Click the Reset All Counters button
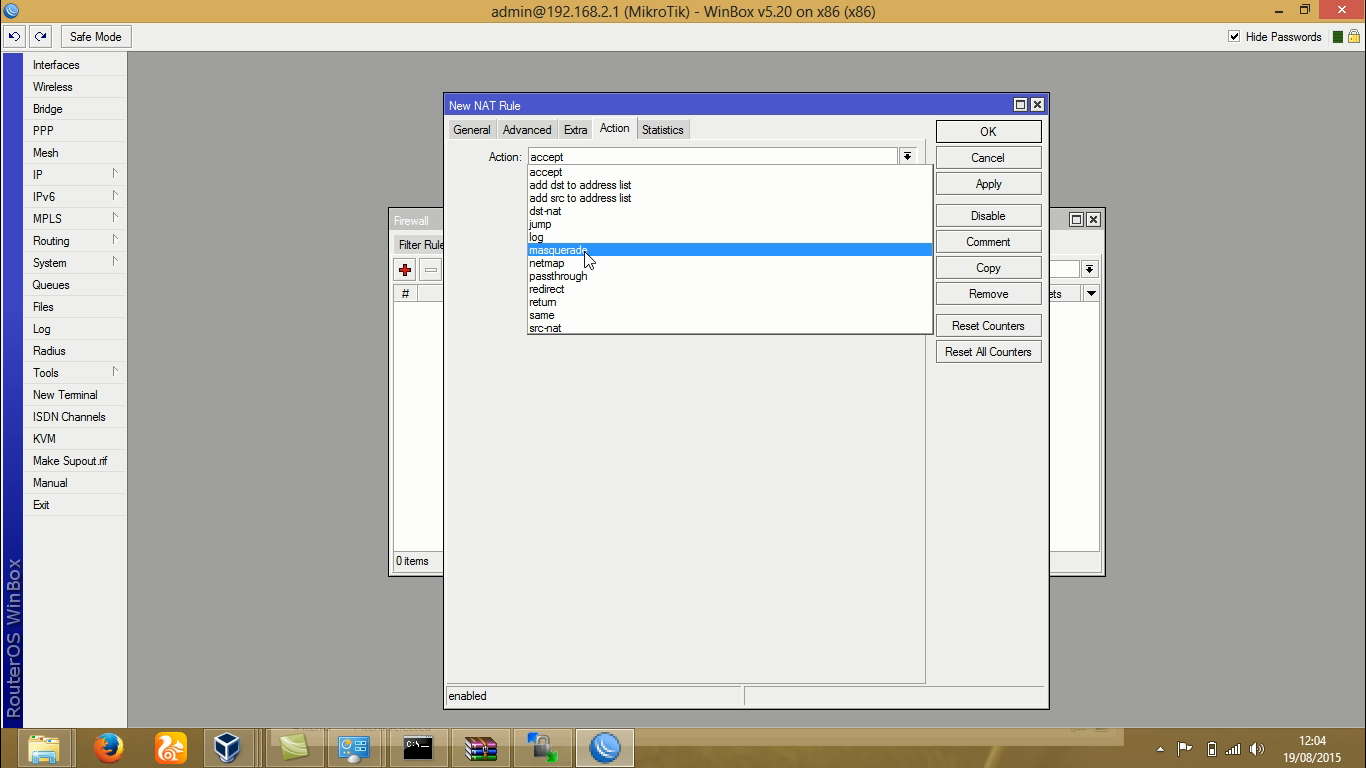The image size is (1366, 768). 988,352
